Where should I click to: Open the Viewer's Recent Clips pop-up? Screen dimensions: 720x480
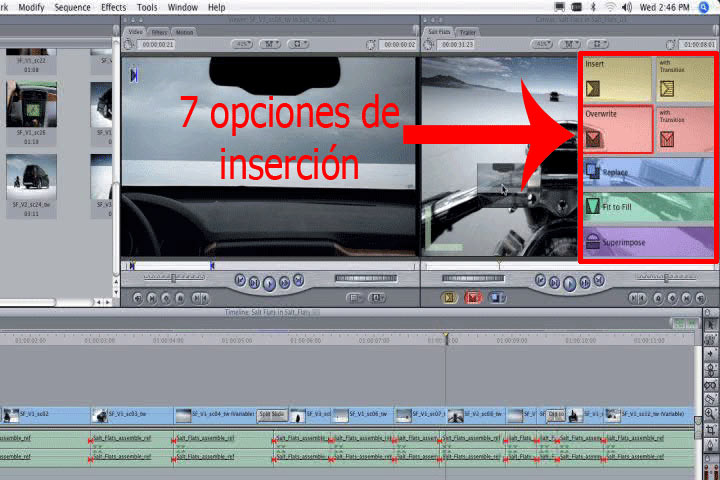(354, 298)
